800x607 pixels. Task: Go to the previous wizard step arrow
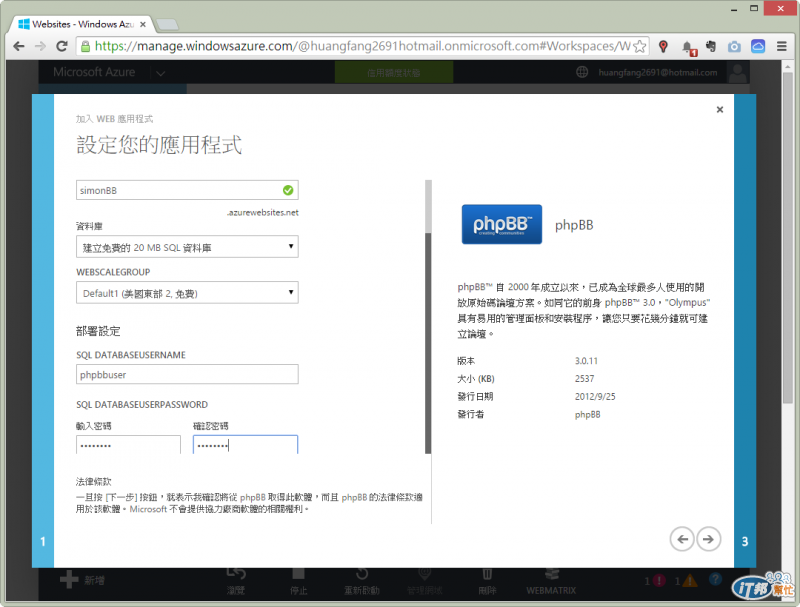(x=682, y=539)
